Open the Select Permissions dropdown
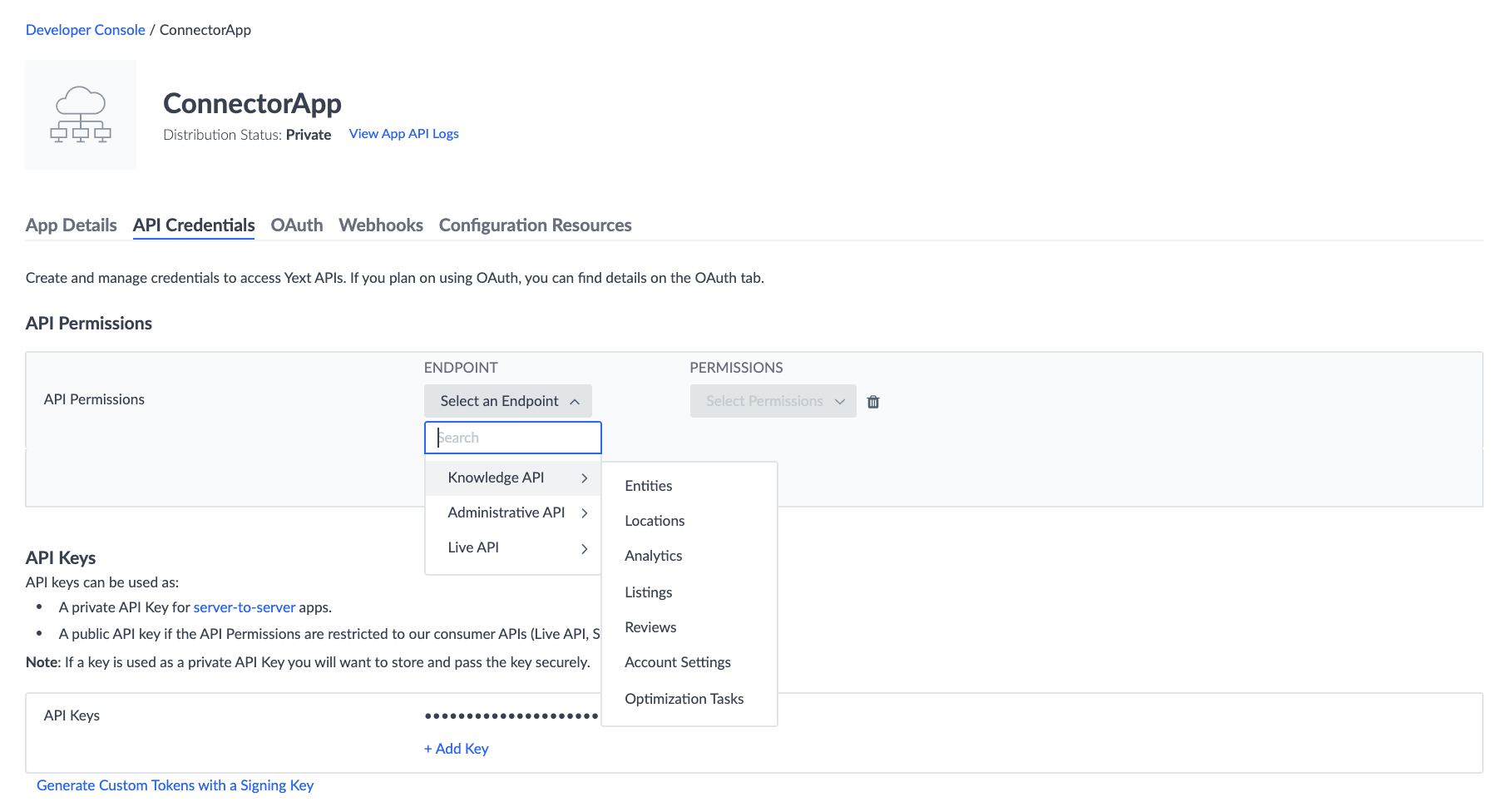 click(x=773, y=401)
